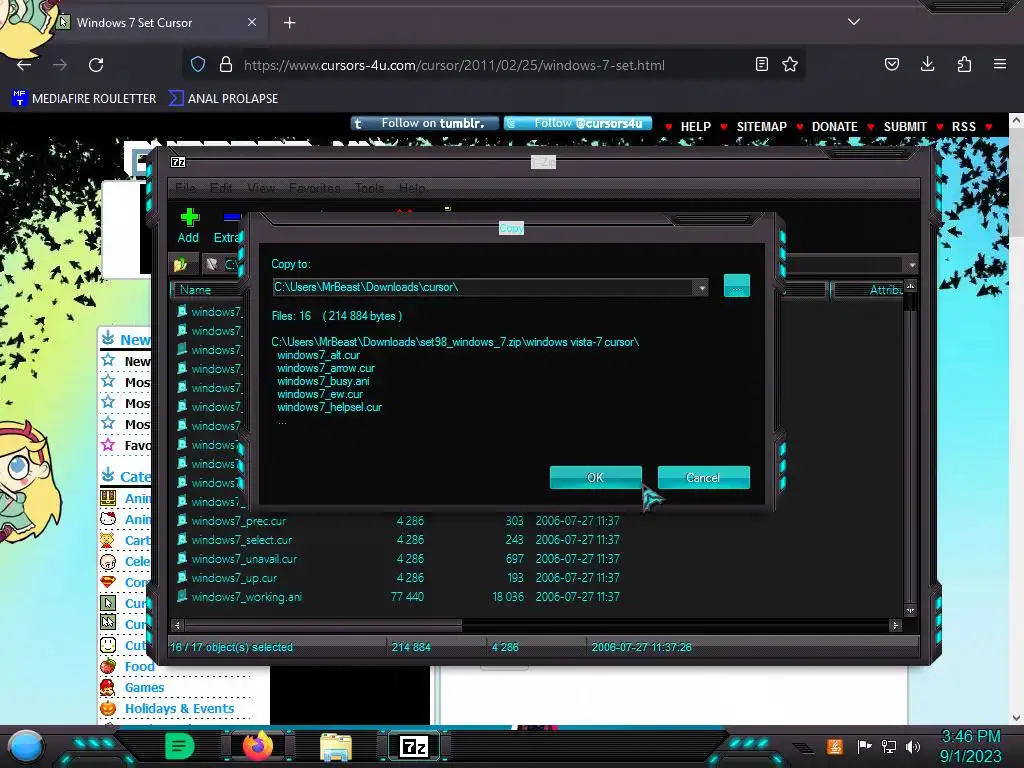Open the Games category link

pos(144,688)
